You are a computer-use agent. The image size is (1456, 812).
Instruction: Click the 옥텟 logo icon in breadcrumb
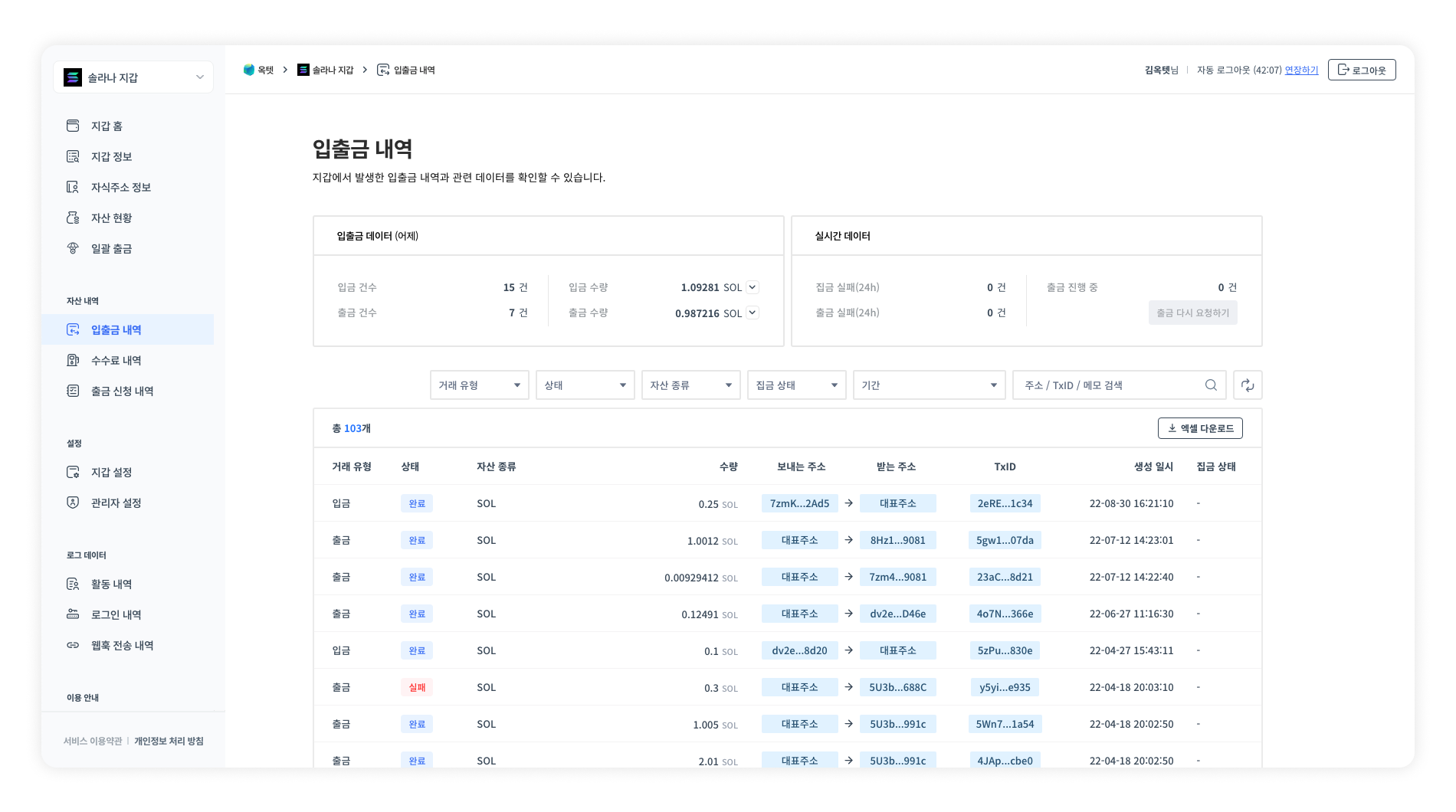tap(248, 70)
